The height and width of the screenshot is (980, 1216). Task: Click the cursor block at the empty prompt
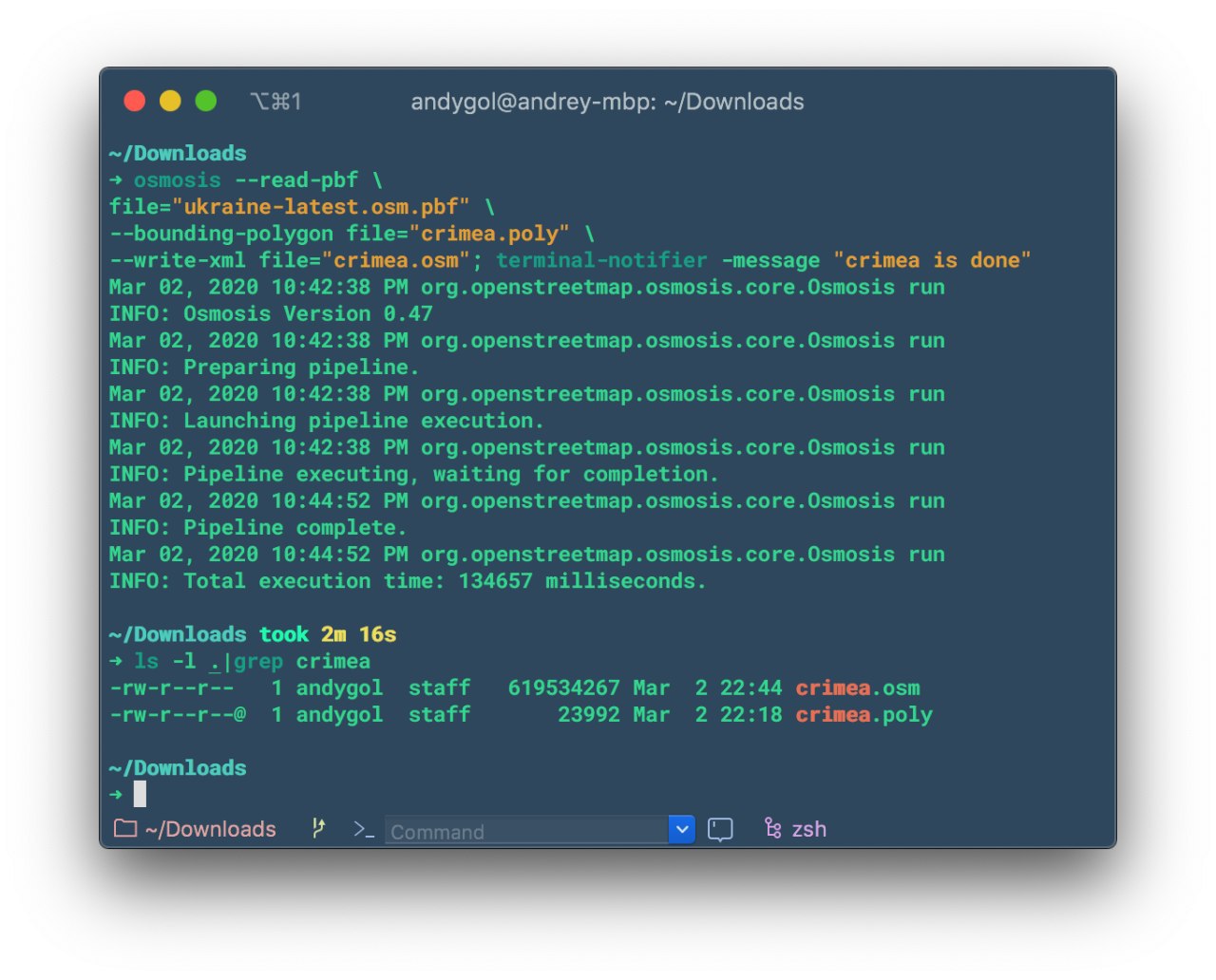[140, 794]
